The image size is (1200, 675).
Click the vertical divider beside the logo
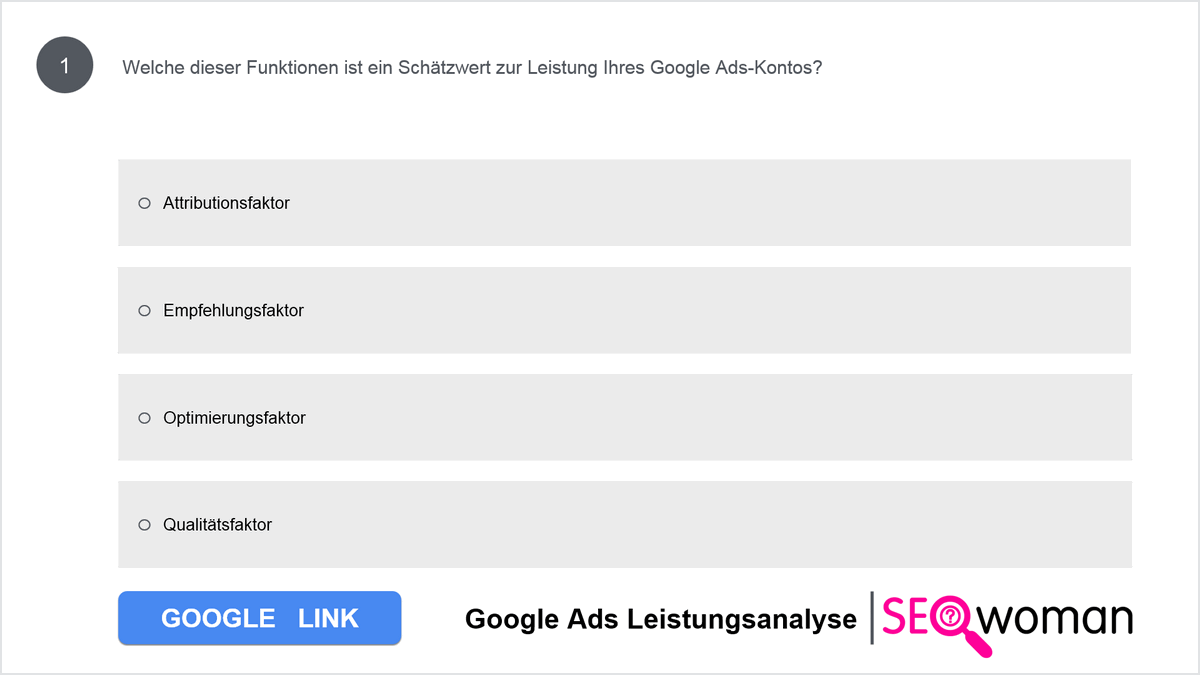coord(872,618)
